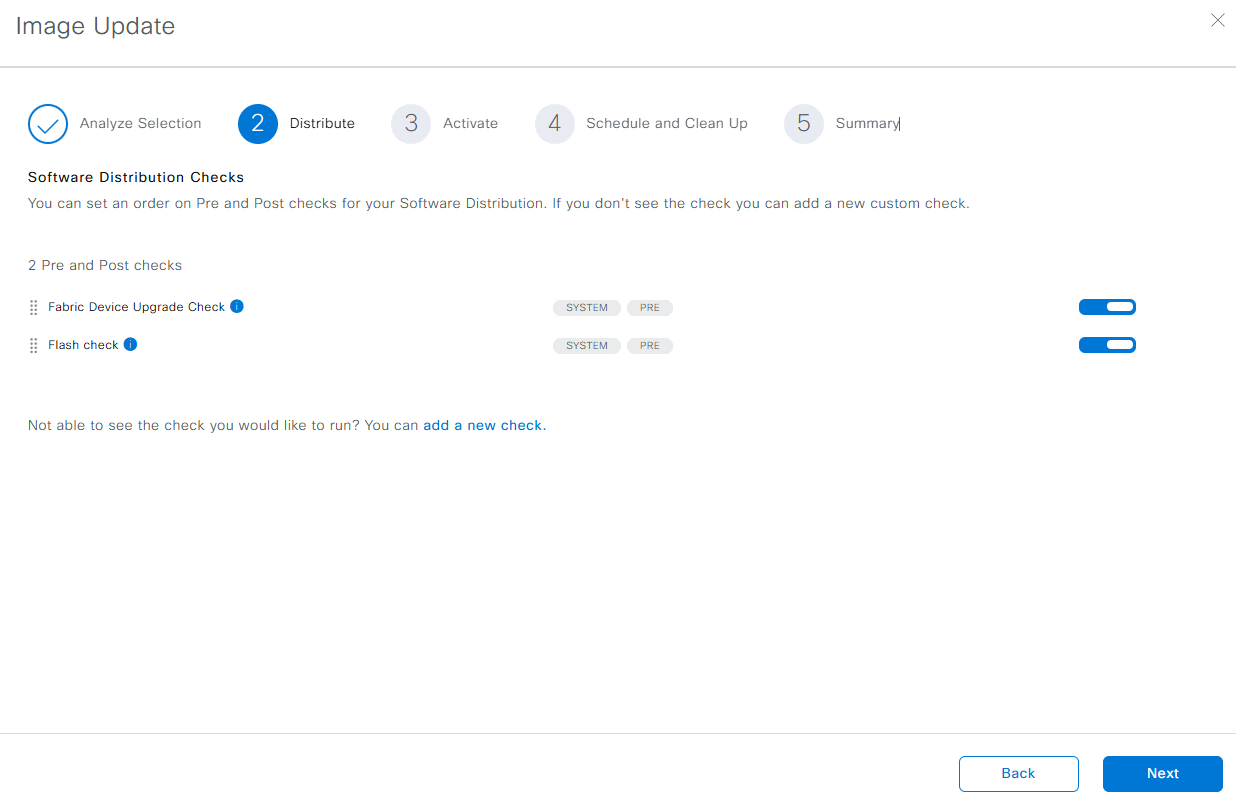Viewport: 1236px width, 812px height.
Task: Open the Summary step label
Action: (867, 123)
